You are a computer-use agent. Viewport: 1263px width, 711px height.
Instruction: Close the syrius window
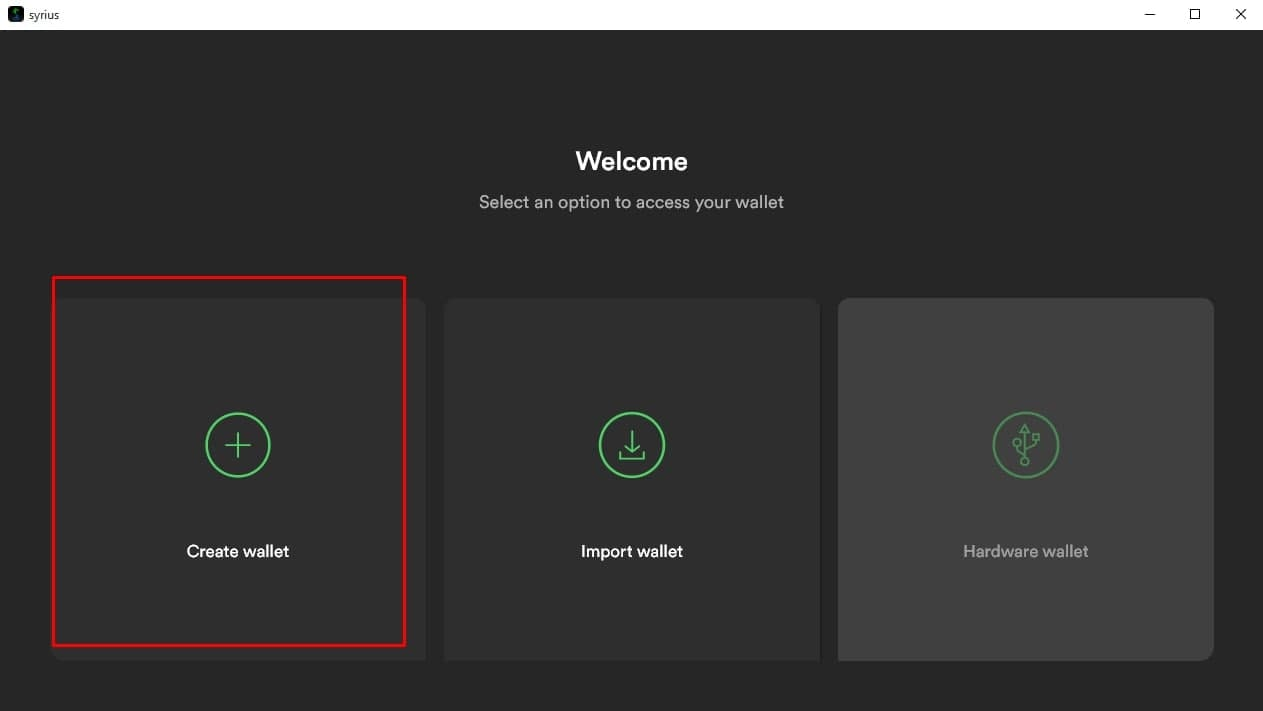coord(1240,14)
